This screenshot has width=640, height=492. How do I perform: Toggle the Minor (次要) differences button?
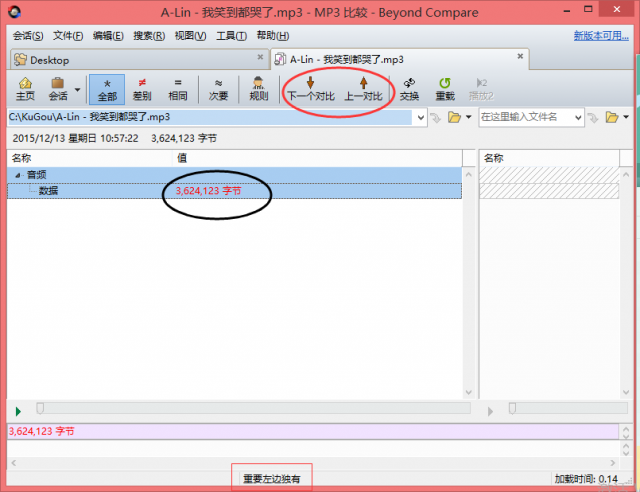(218, 89)
